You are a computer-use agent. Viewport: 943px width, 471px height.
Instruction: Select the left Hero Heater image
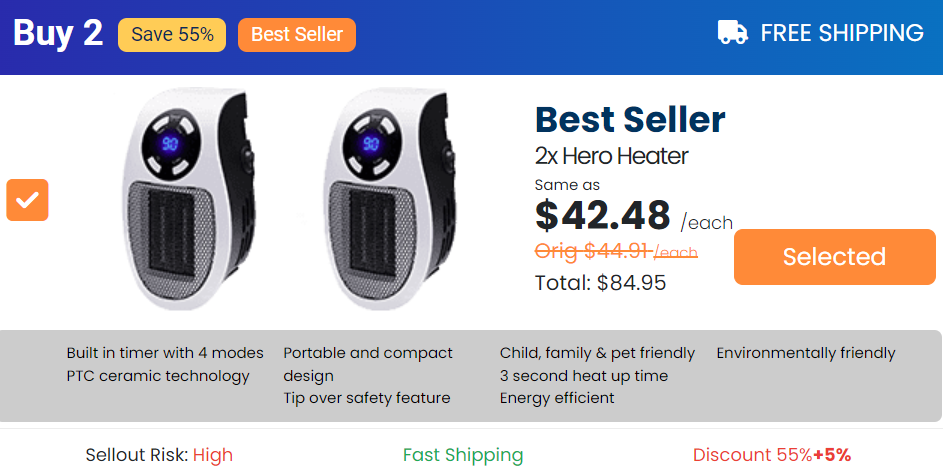point(190,199)
